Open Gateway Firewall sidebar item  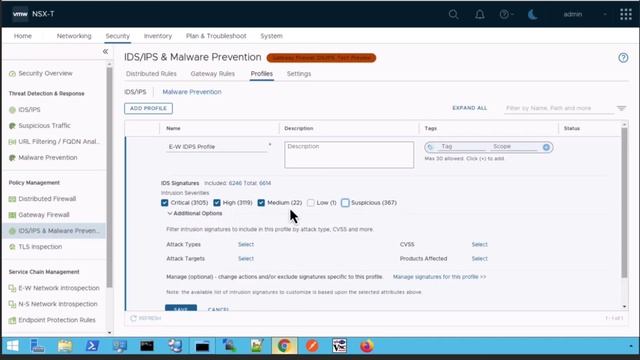click(x=44, y=215)
